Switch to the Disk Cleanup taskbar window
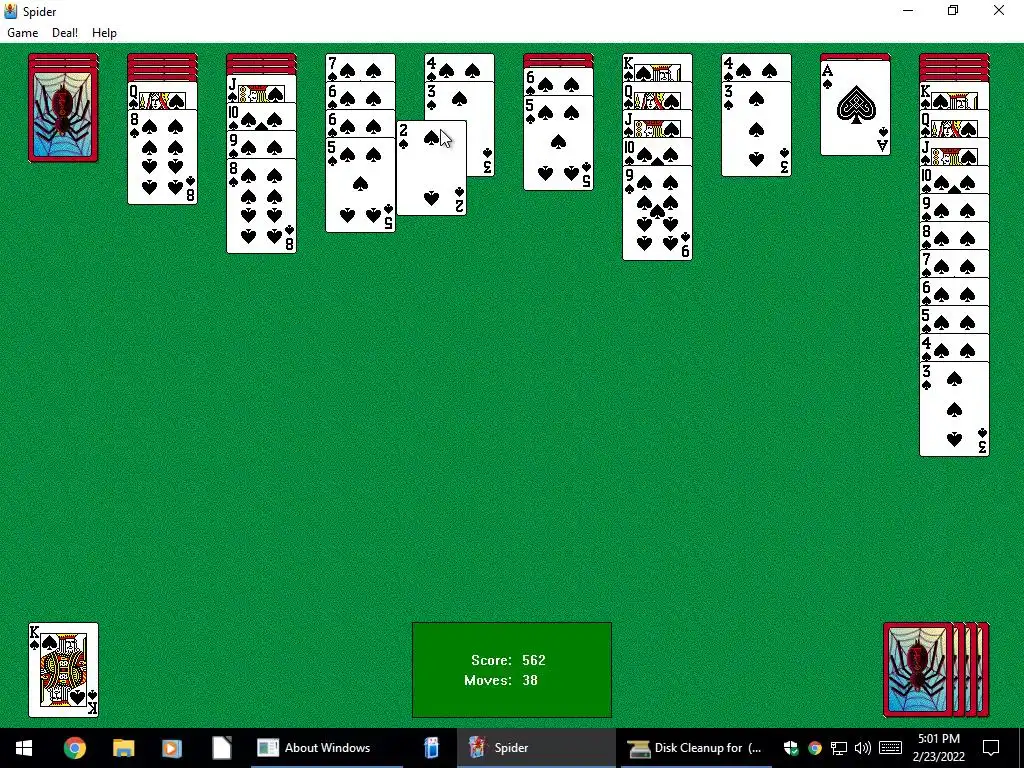Image resolution: width=1024 pixels, height=768 pixels. point(696,748)
